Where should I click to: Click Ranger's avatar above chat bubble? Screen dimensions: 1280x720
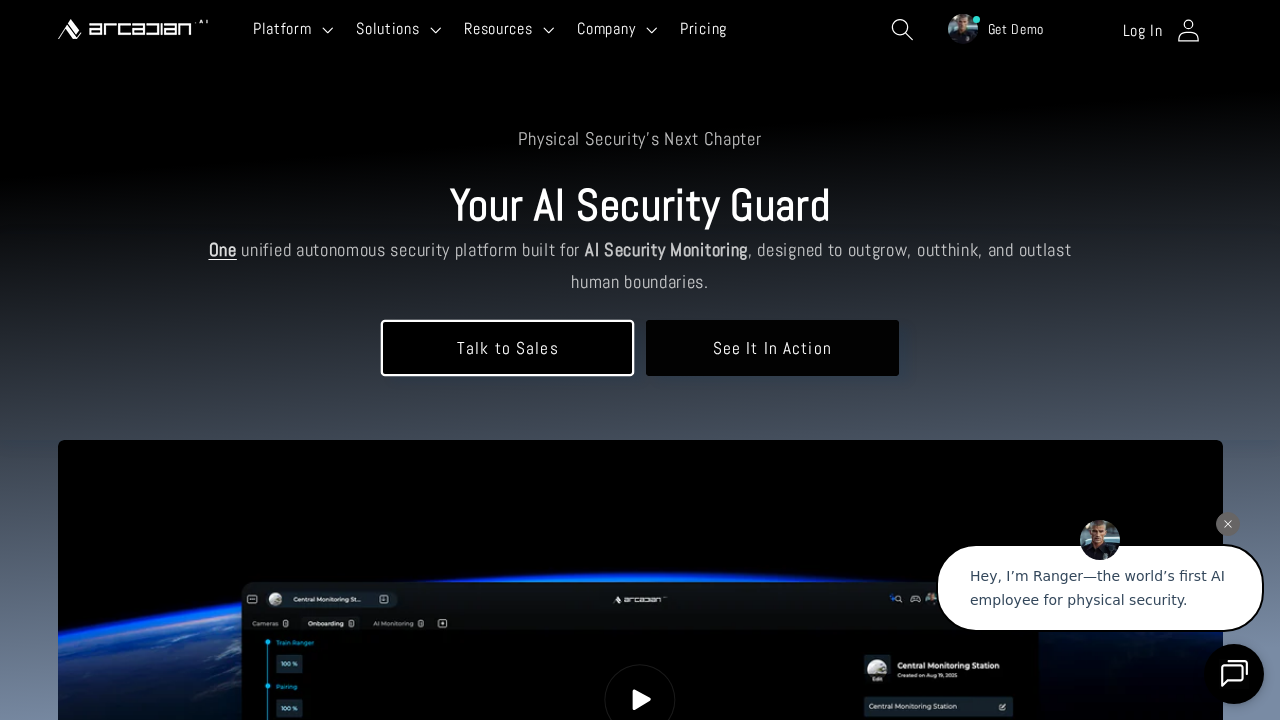pos(1099,540)
